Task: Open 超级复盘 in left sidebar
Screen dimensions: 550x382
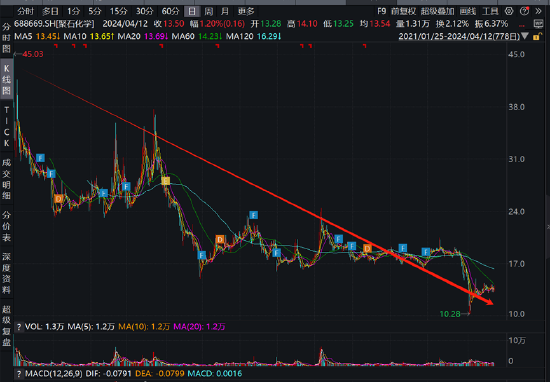Action: coord(7,325)
